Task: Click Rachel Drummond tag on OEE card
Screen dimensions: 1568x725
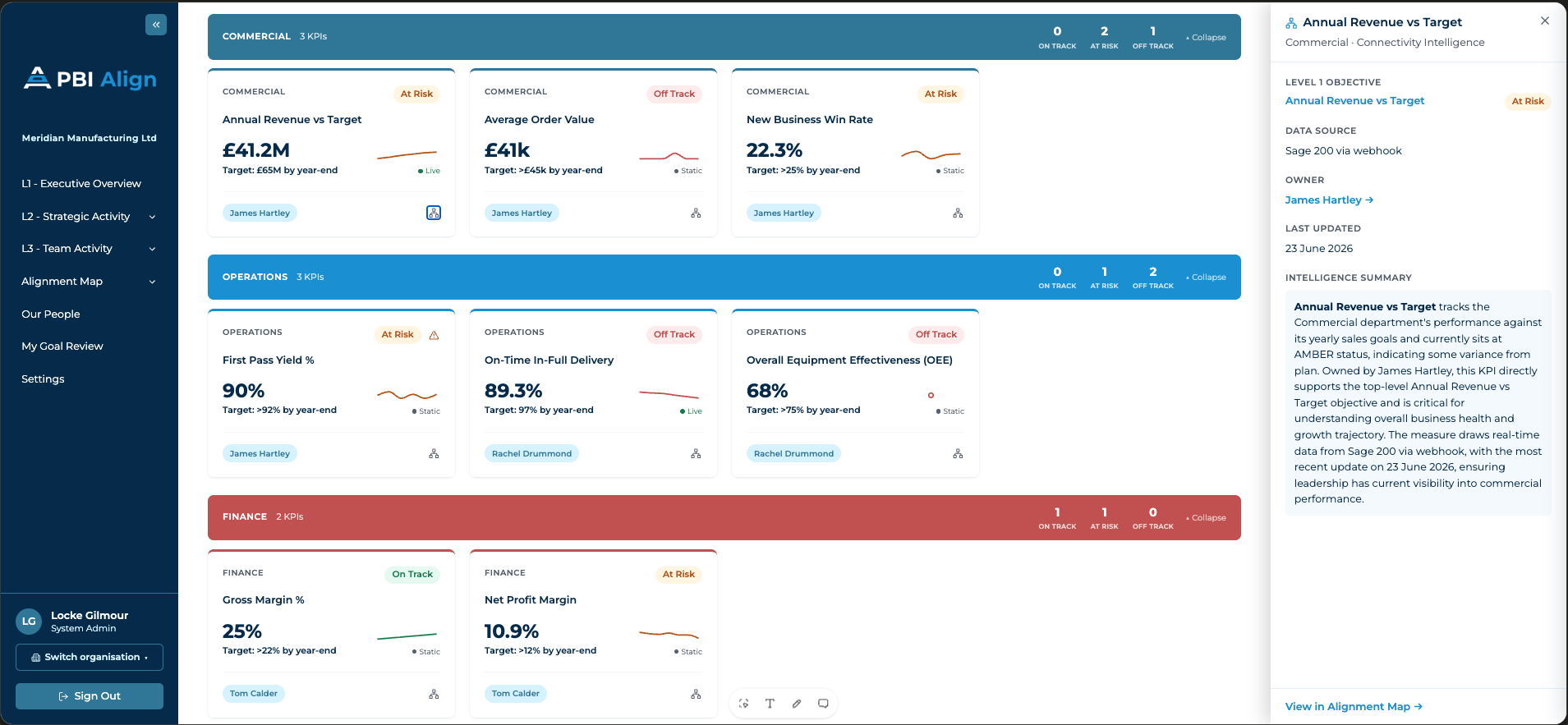Action: 793,454
